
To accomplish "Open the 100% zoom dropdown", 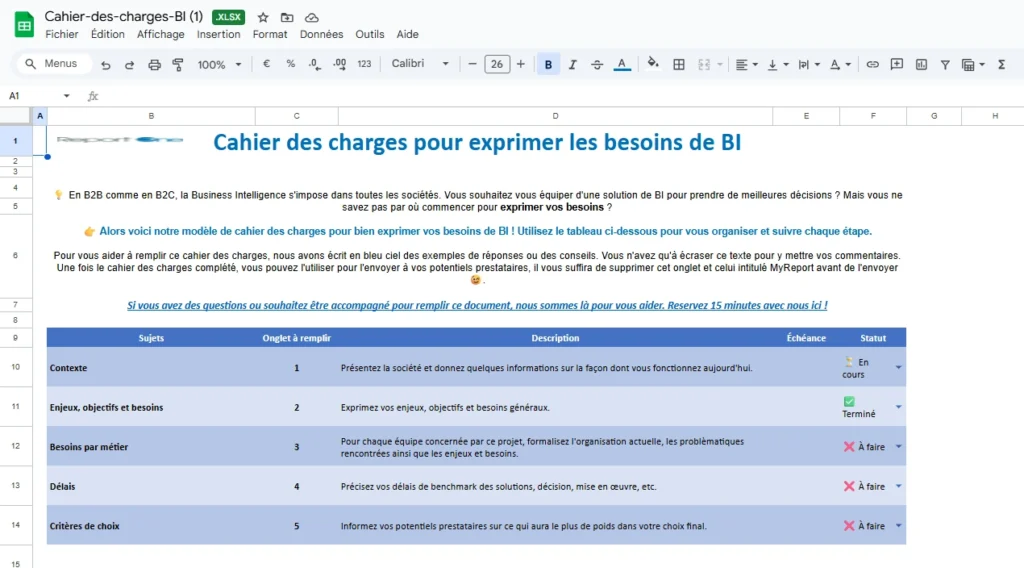I will [x=219, y=64].
